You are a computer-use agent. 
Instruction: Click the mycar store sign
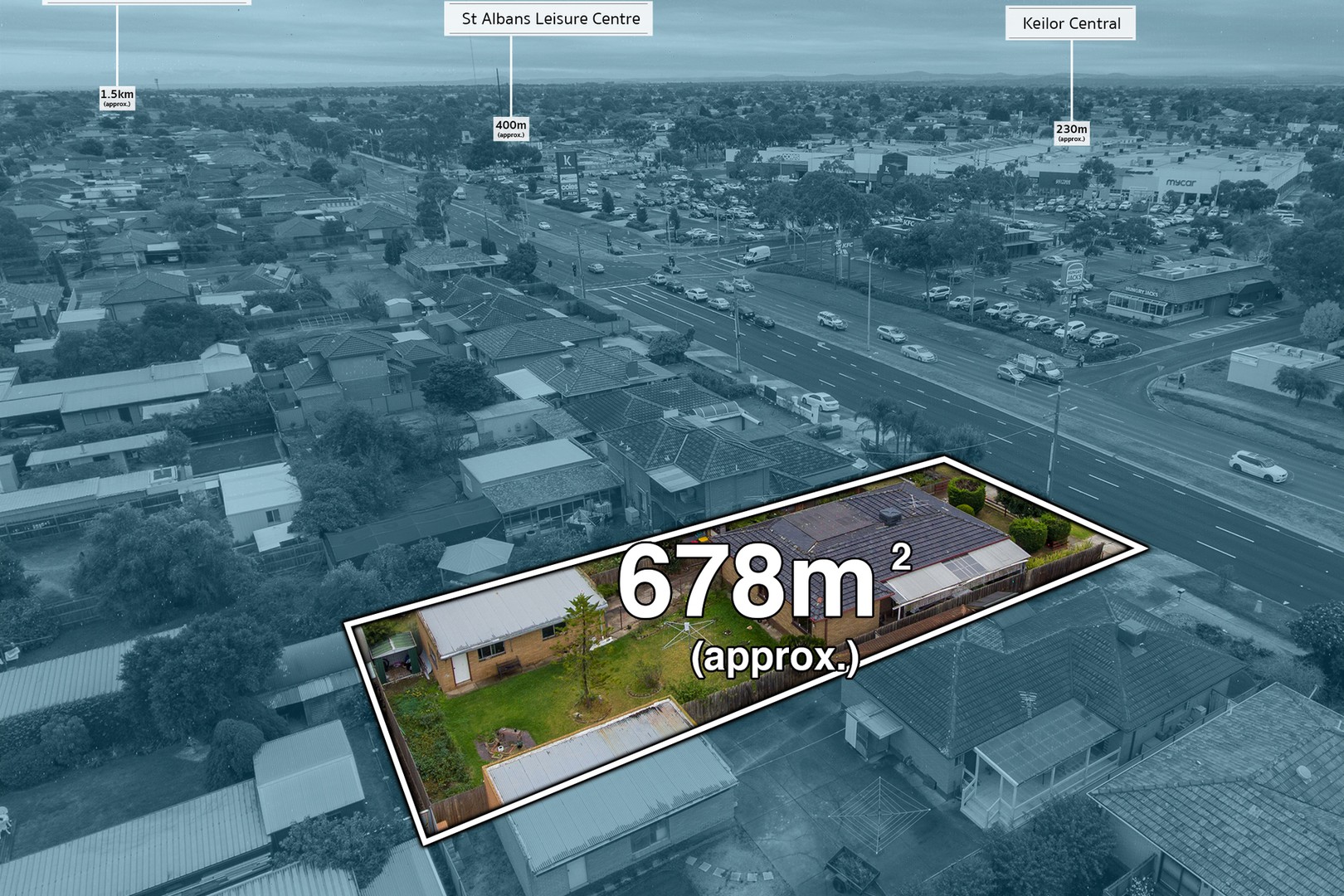coord(1181,183)
